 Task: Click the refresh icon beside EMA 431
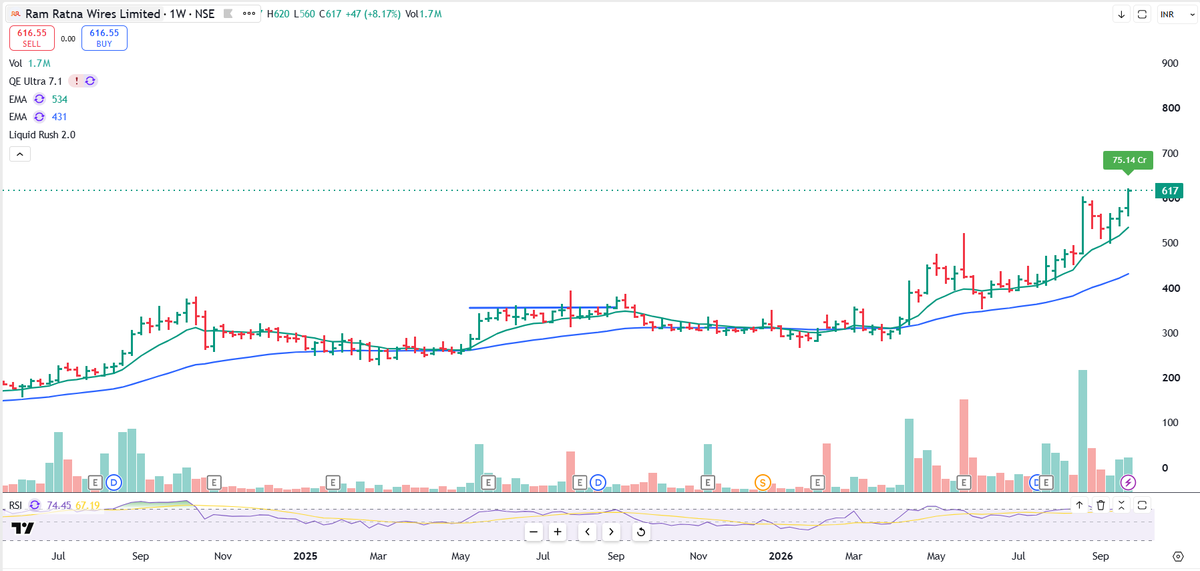tap(40, 117)
